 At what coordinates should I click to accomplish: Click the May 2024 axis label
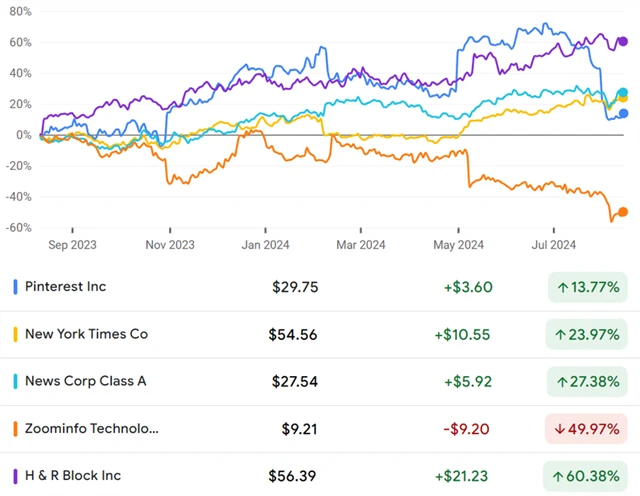tap(458, 244)
